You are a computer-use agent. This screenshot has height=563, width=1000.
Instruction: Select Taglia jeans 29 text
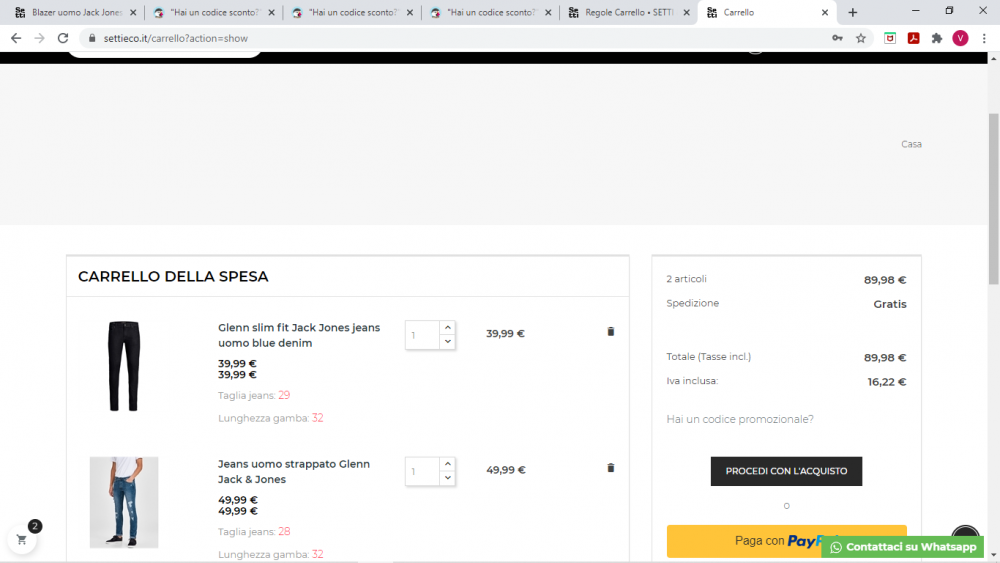254,395
